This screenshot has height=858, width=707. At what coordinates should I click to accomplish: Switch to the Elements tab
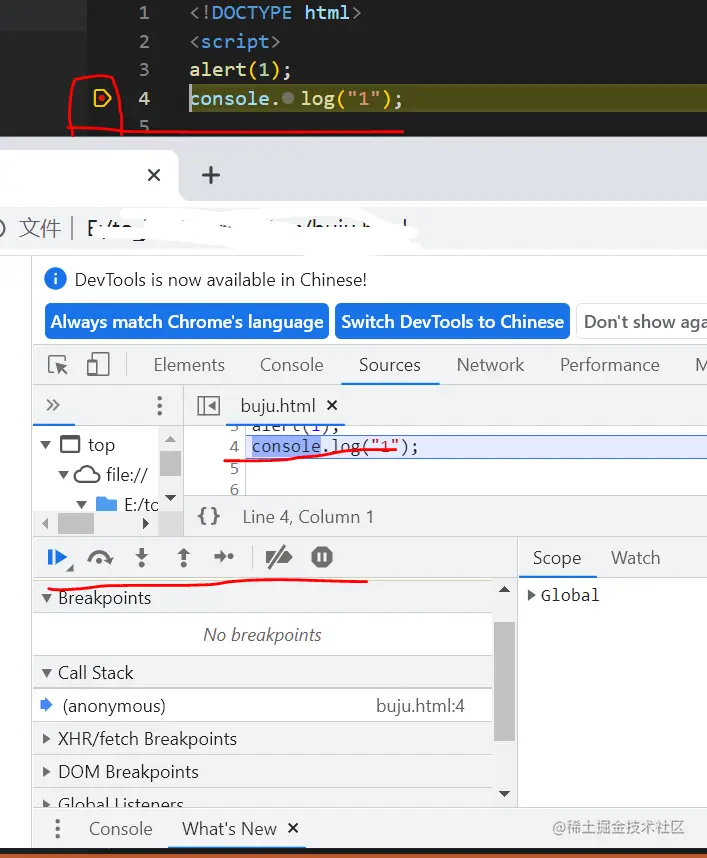[189, 365]
